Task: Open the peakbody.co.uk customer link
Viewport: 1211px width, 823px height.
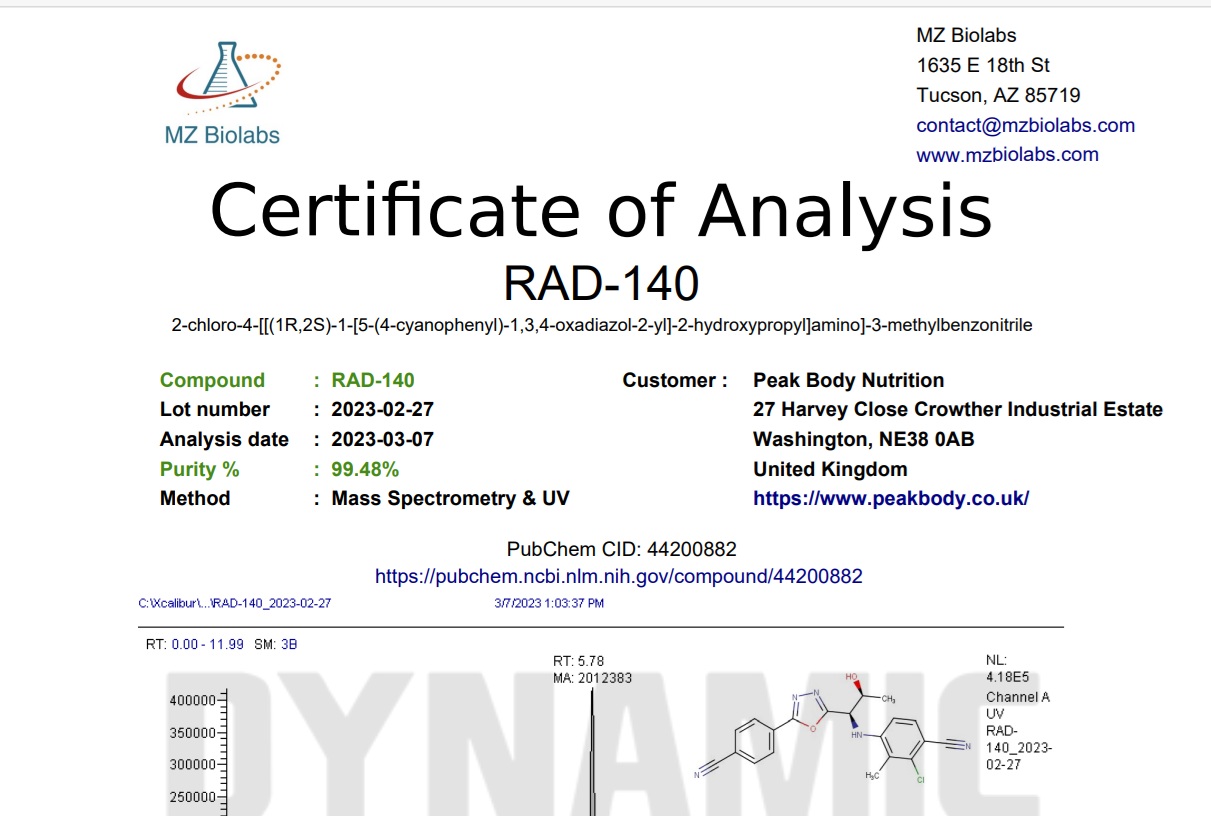Action: click(x=891, y=498)
